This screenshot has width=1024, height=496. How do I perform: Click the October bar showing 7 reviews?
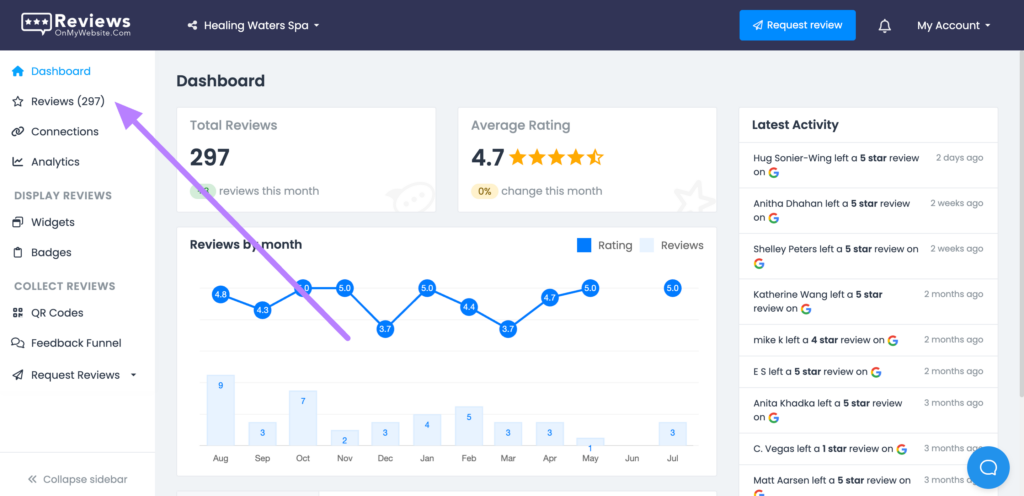coord(303,418)
